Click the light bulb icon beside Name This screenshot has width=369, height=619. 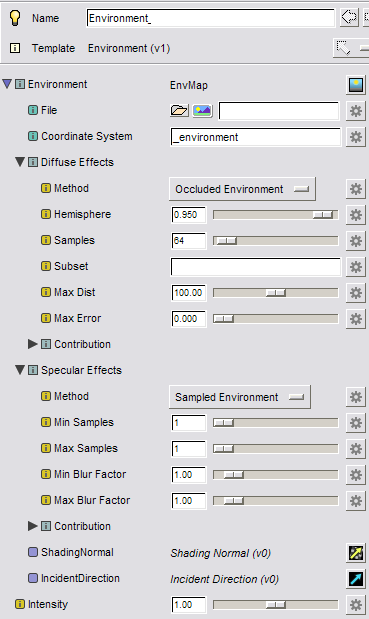pos(15,18)
